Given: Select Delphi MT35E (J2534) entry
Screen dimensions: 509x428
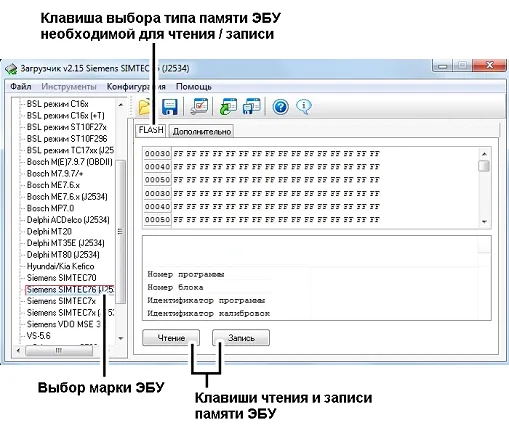Looking at the screenshot, I should pos(65,243).
